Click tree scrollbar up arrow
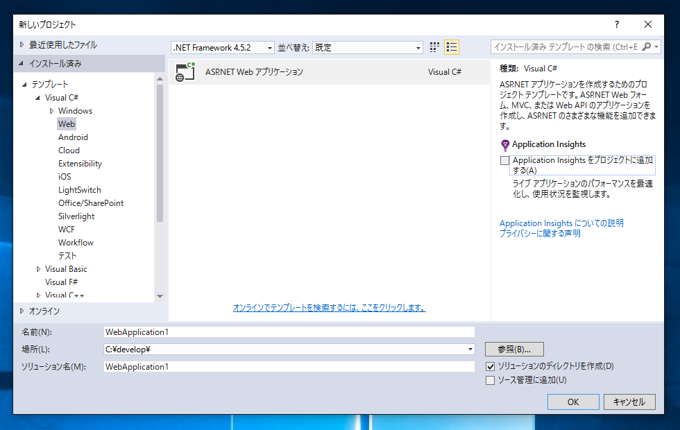 click(x=160, y=79)
